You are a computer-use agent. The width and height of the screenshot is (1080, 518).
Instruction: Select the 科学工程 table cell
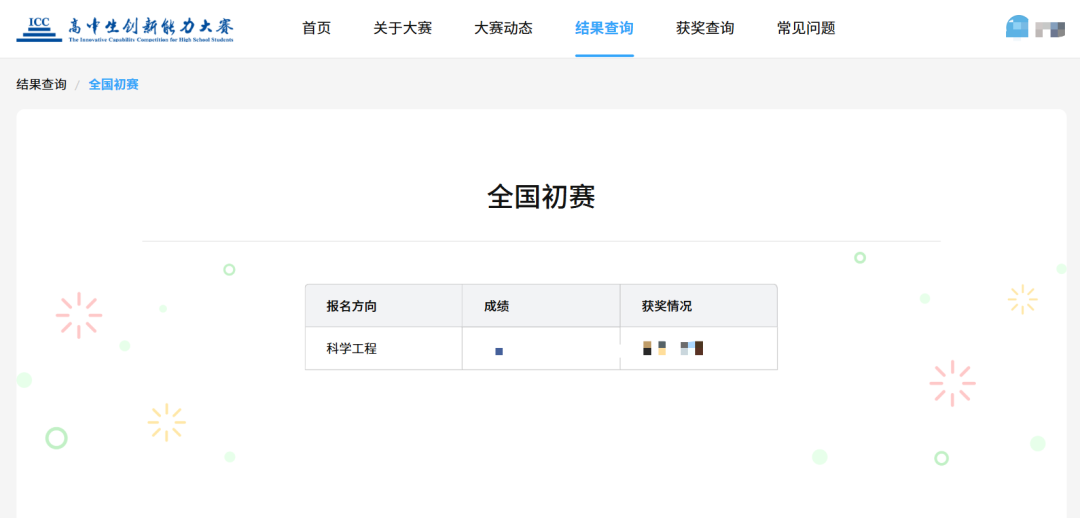tap(352, 349)
